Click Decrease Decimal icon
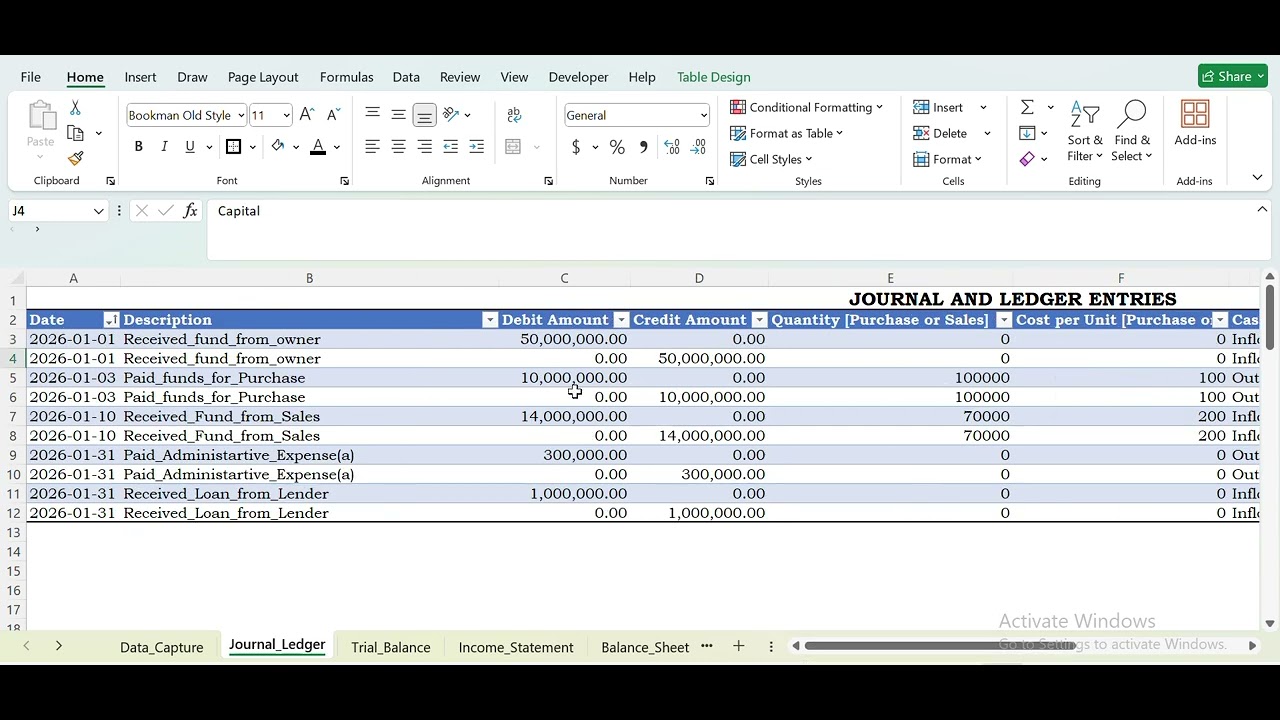This screenshot has width=1280, height=720. pos(698,147)
